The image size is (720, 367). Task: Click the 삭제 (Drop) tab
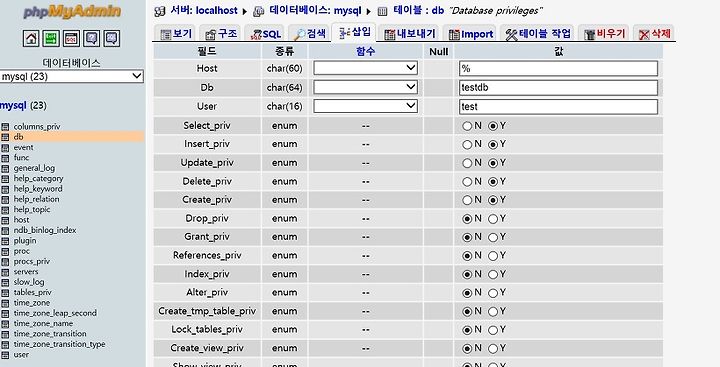(654, 34)
